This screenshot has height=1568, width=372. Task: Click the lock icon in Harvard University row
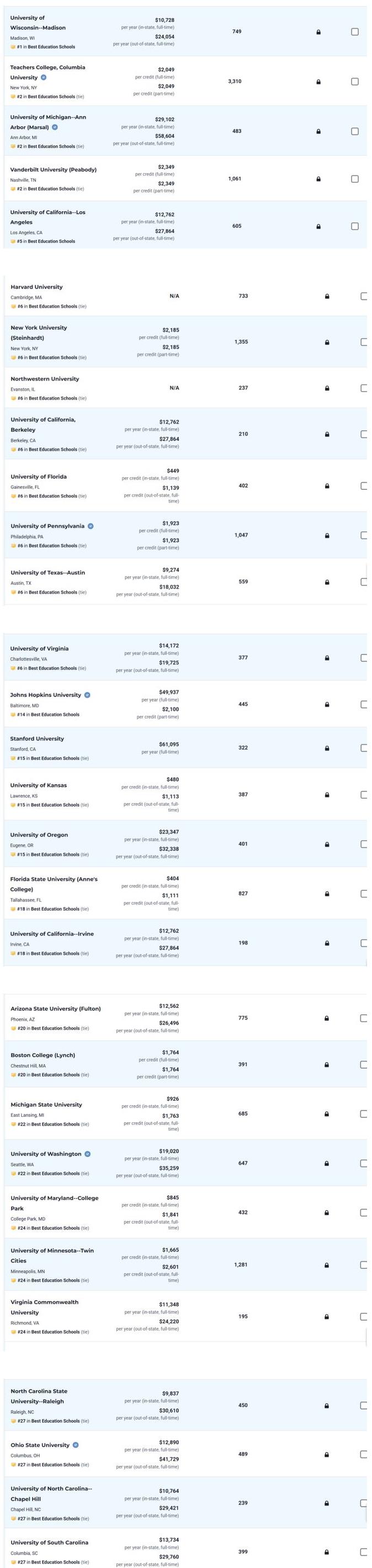click(327, 297)
